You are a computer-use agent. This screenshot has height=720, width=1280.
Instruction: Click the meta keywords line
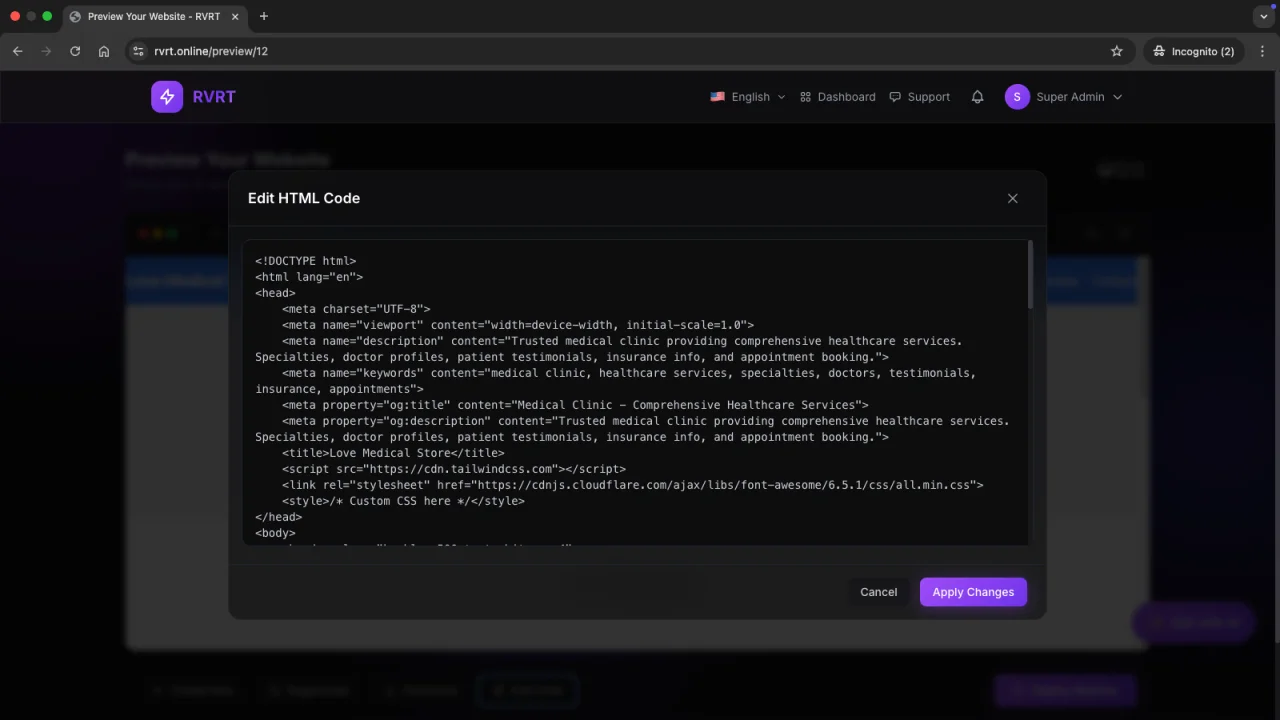(x=615, y=381)
